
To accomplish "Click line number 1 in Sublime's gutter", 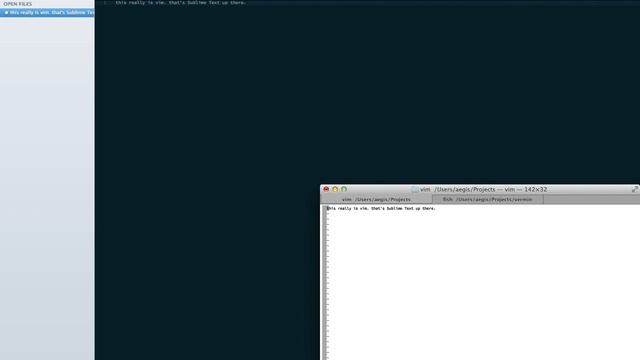I will point(105,2).
